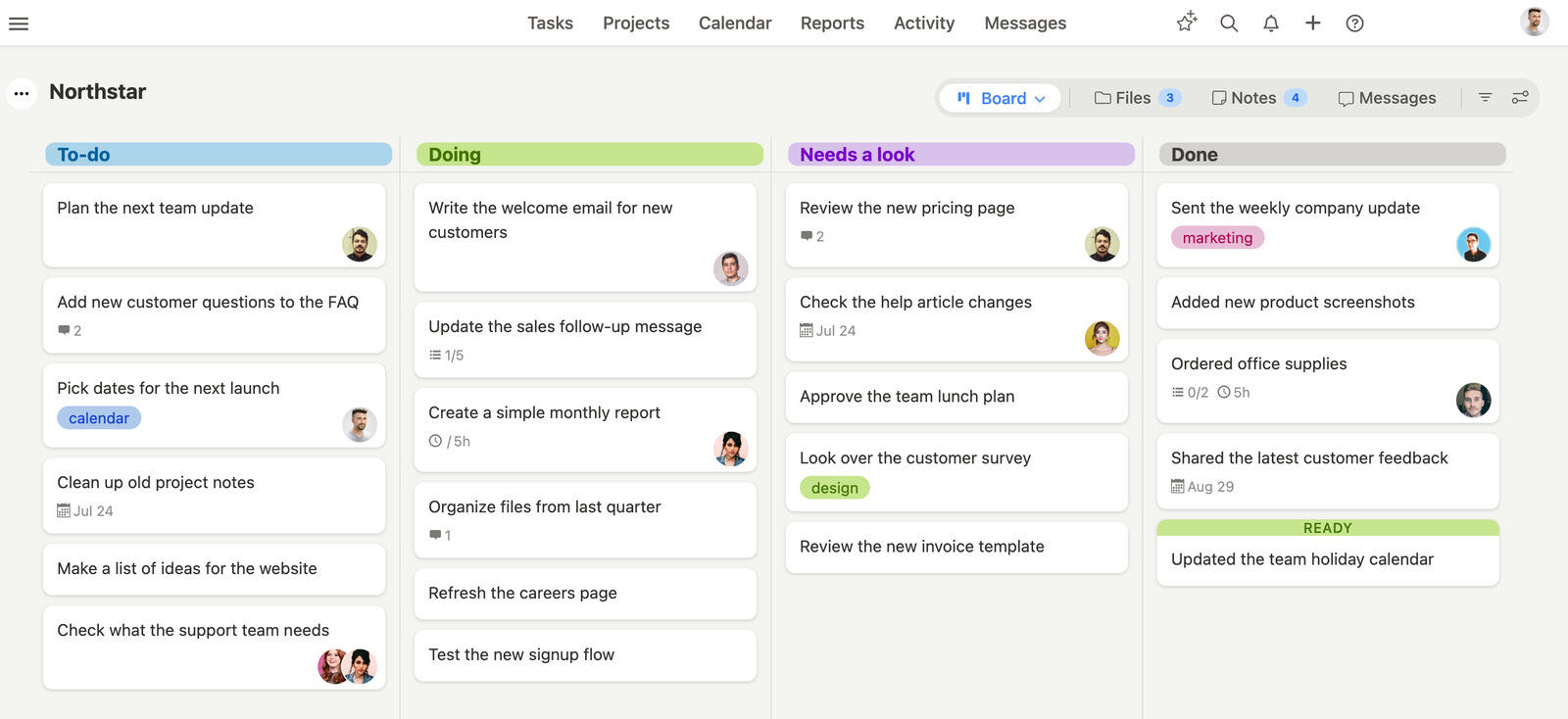Open the user profile avatar
The image size is (1568, 719).
pyautogui.click(x=1535, y=22)
